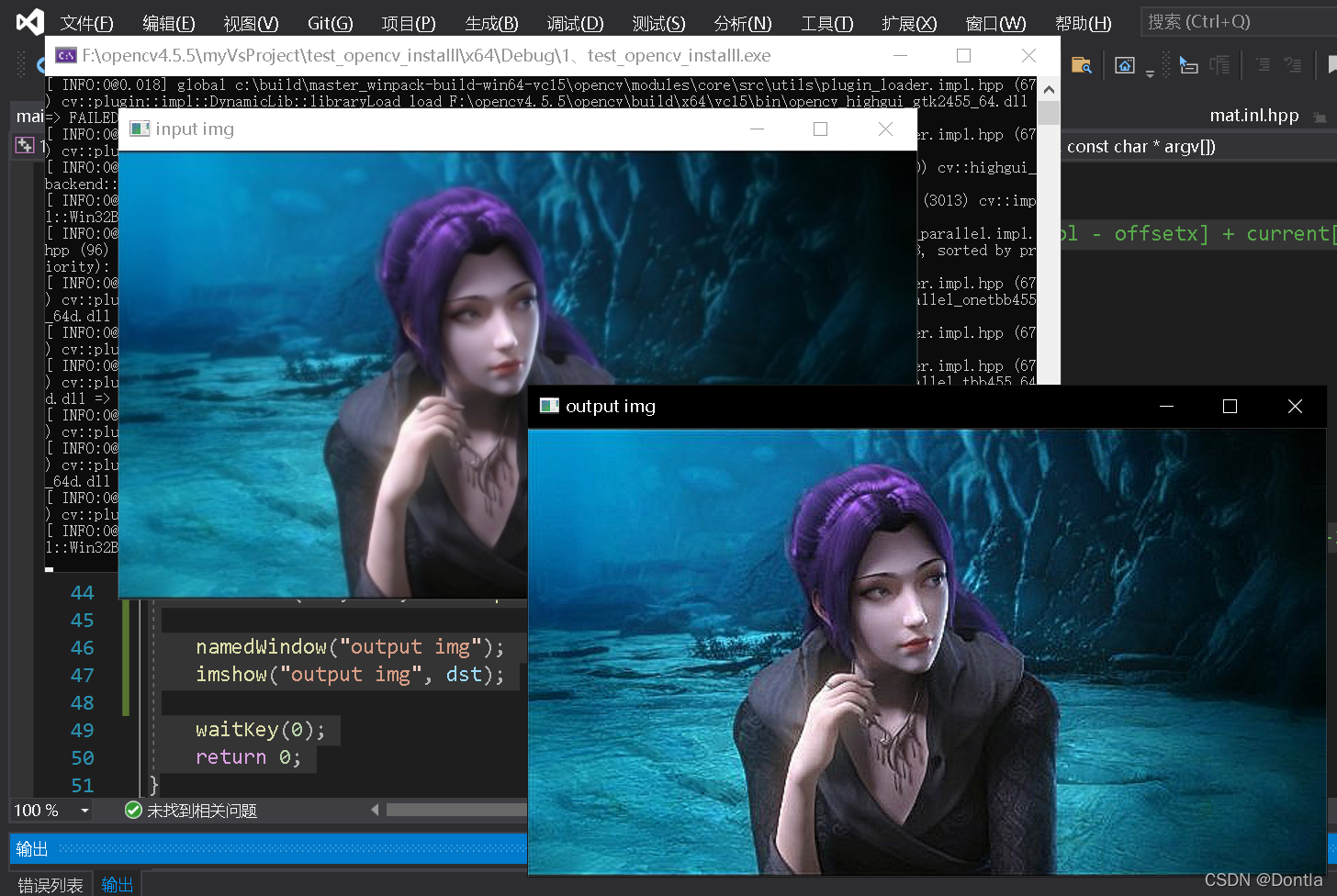
Task: Click the const char * argv[] navigation box
Action: 1198,146
